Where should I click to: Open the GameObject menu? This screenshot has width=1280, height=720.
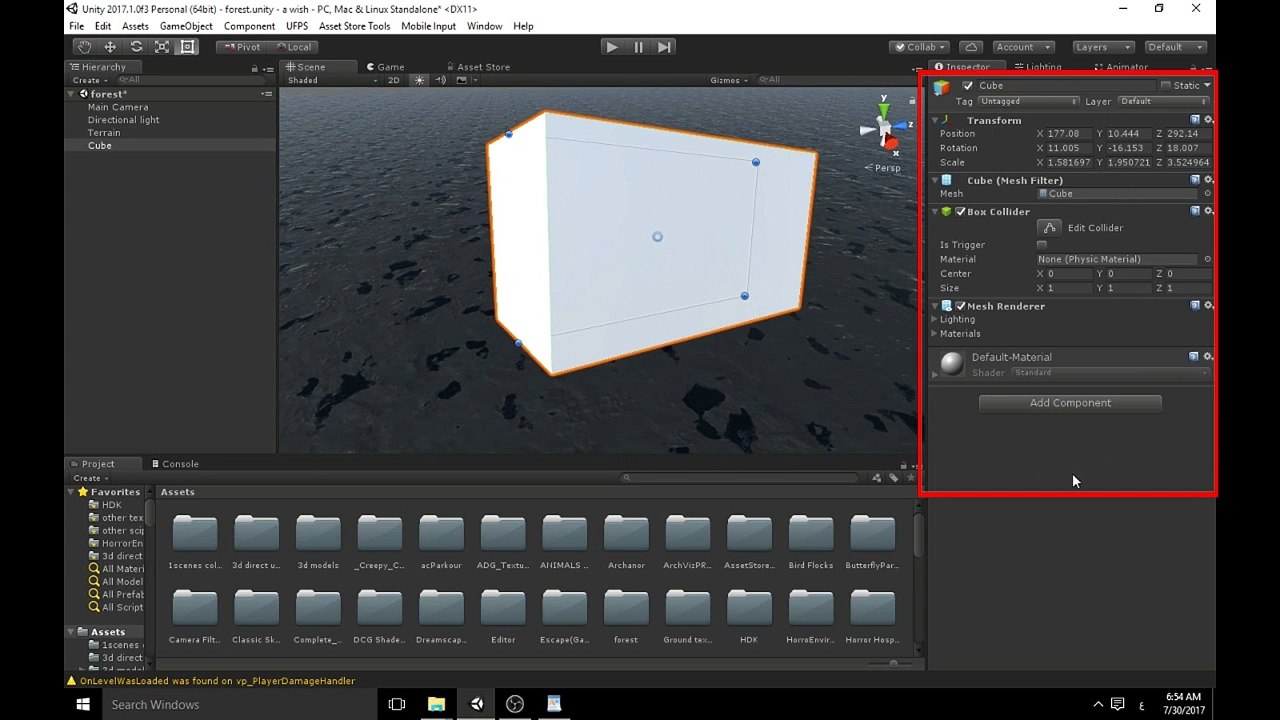(x=186, y=26)
